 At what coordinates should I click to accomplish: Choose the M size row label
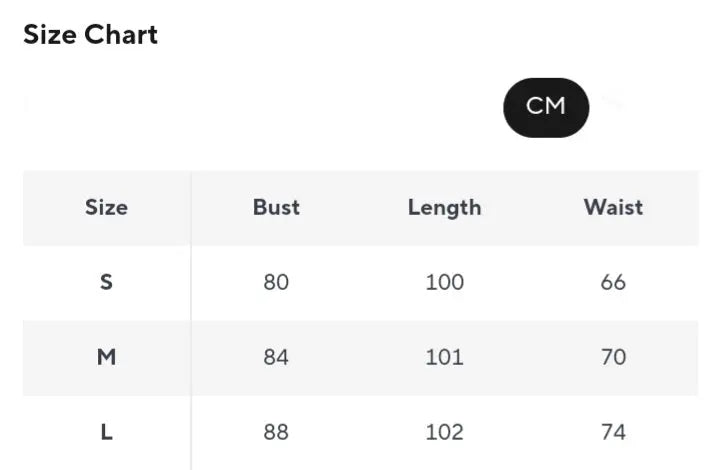(x=106, y=357)
